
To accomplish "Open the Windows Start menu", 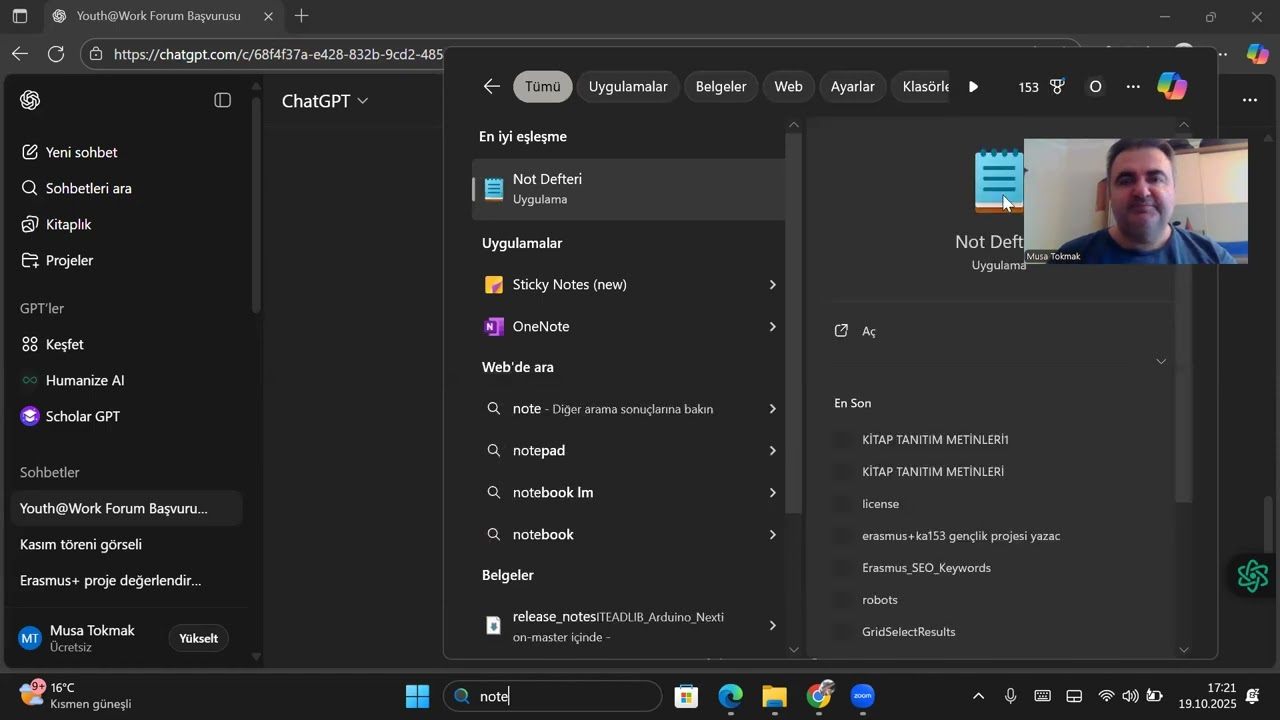I will (x=417, y=696).
